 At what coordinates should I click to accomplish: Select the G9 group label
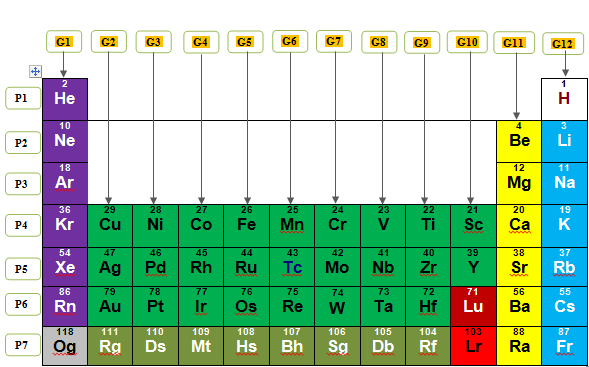click(x=422, y=42)
